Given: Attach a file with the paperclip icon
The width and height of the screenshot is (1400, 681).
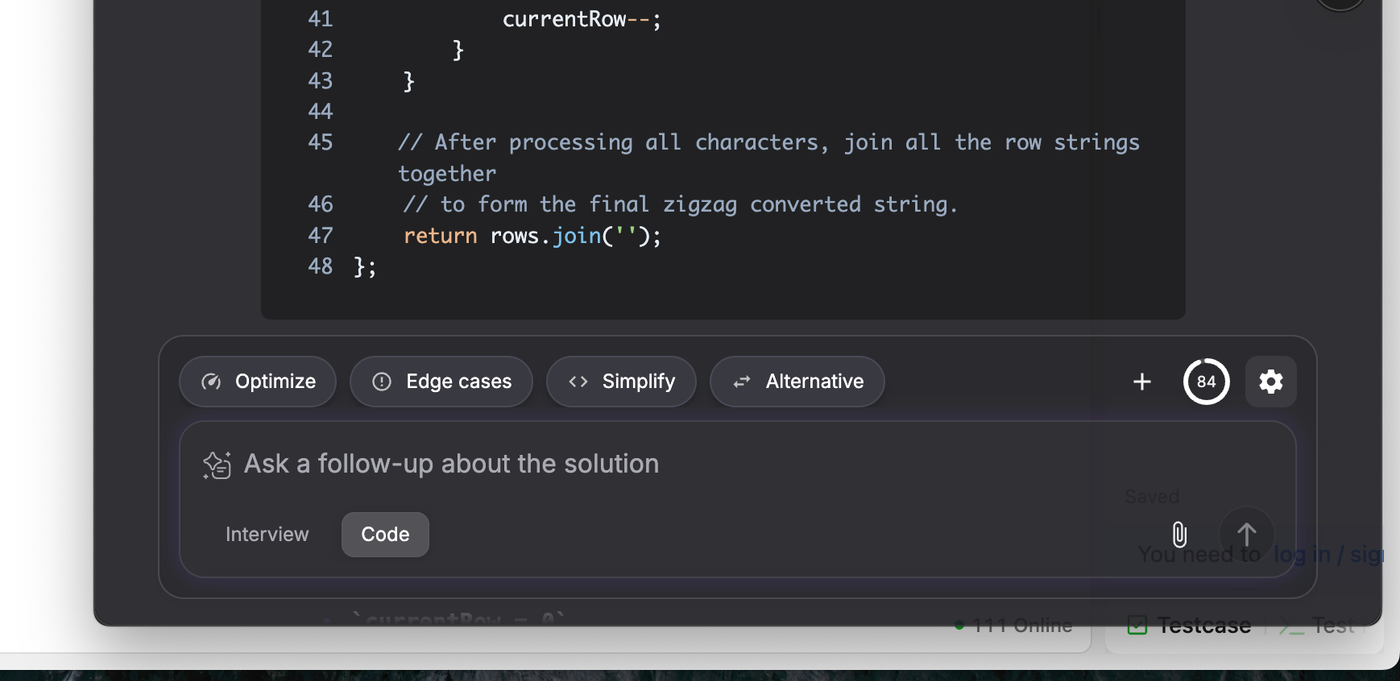Looking at the screenshot, I should [1180, 534].
